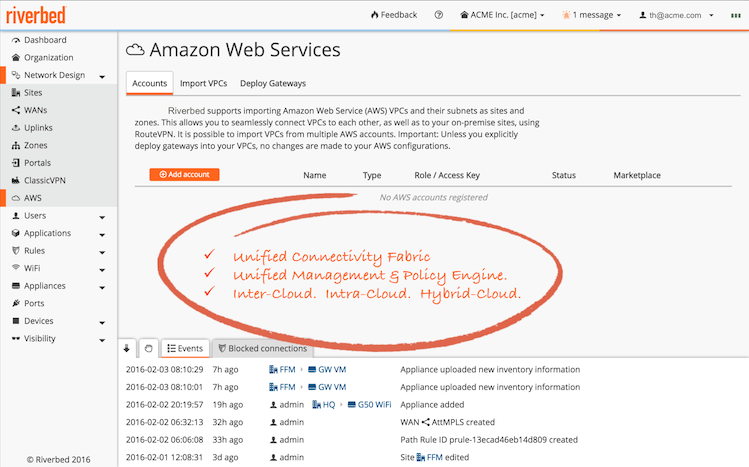Open Uplinks from sidebar
749x467 pixels.
pyautogui.click(x=38, y=127)
